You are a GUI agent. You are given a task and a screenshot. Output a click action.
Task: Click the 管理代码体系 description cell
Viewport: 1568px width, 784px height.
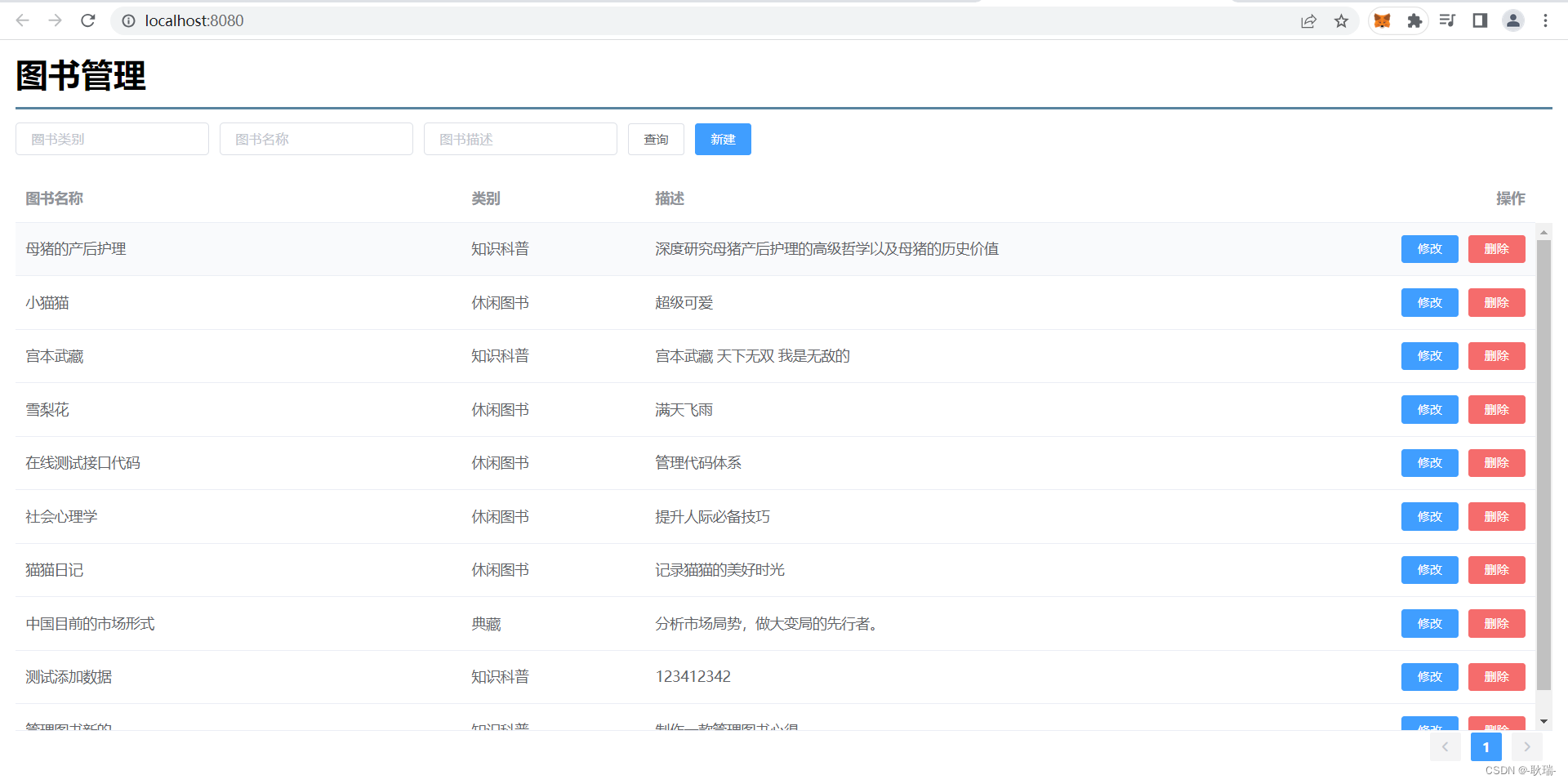click(698, 463)
